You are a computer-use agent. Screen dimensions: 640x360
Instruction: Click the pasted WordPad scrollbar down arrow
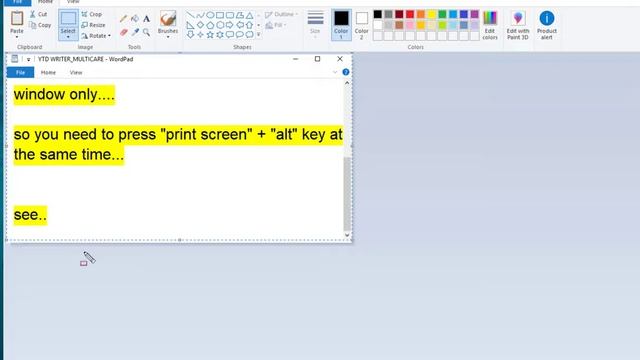[347, 235]
